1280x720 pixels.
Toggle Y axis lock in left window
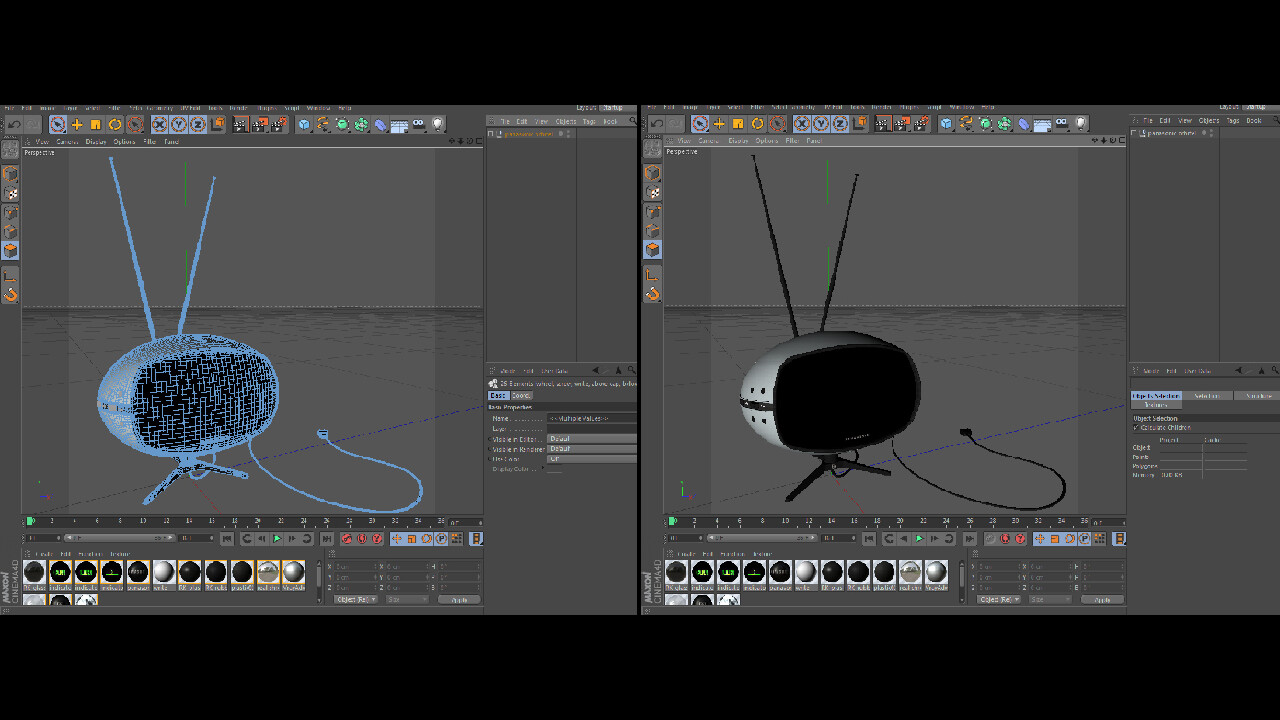coord(178,124)
